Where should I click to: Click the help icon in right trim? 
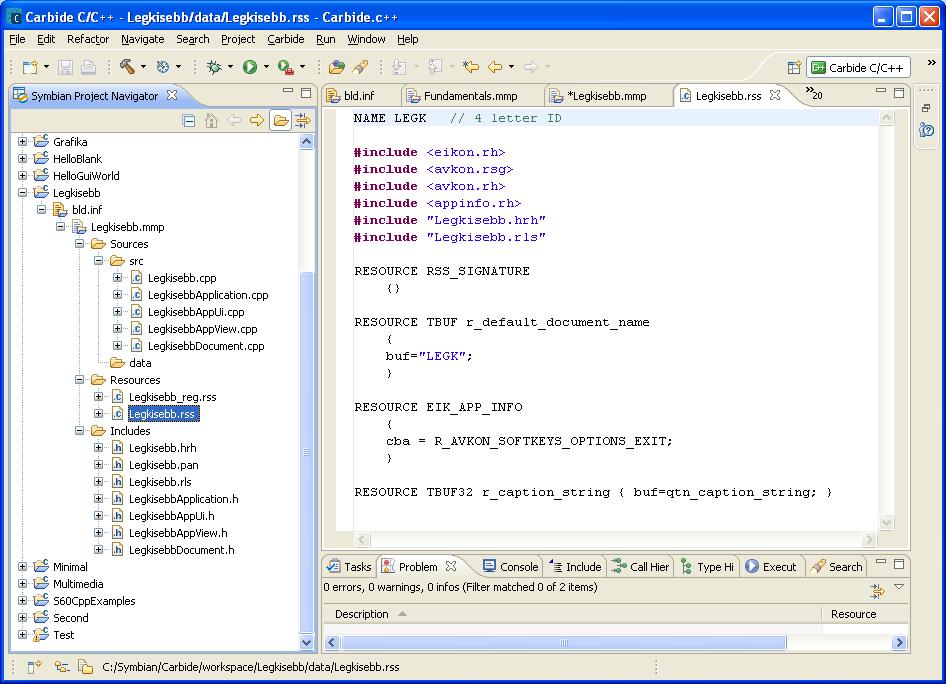coord(927,130)
